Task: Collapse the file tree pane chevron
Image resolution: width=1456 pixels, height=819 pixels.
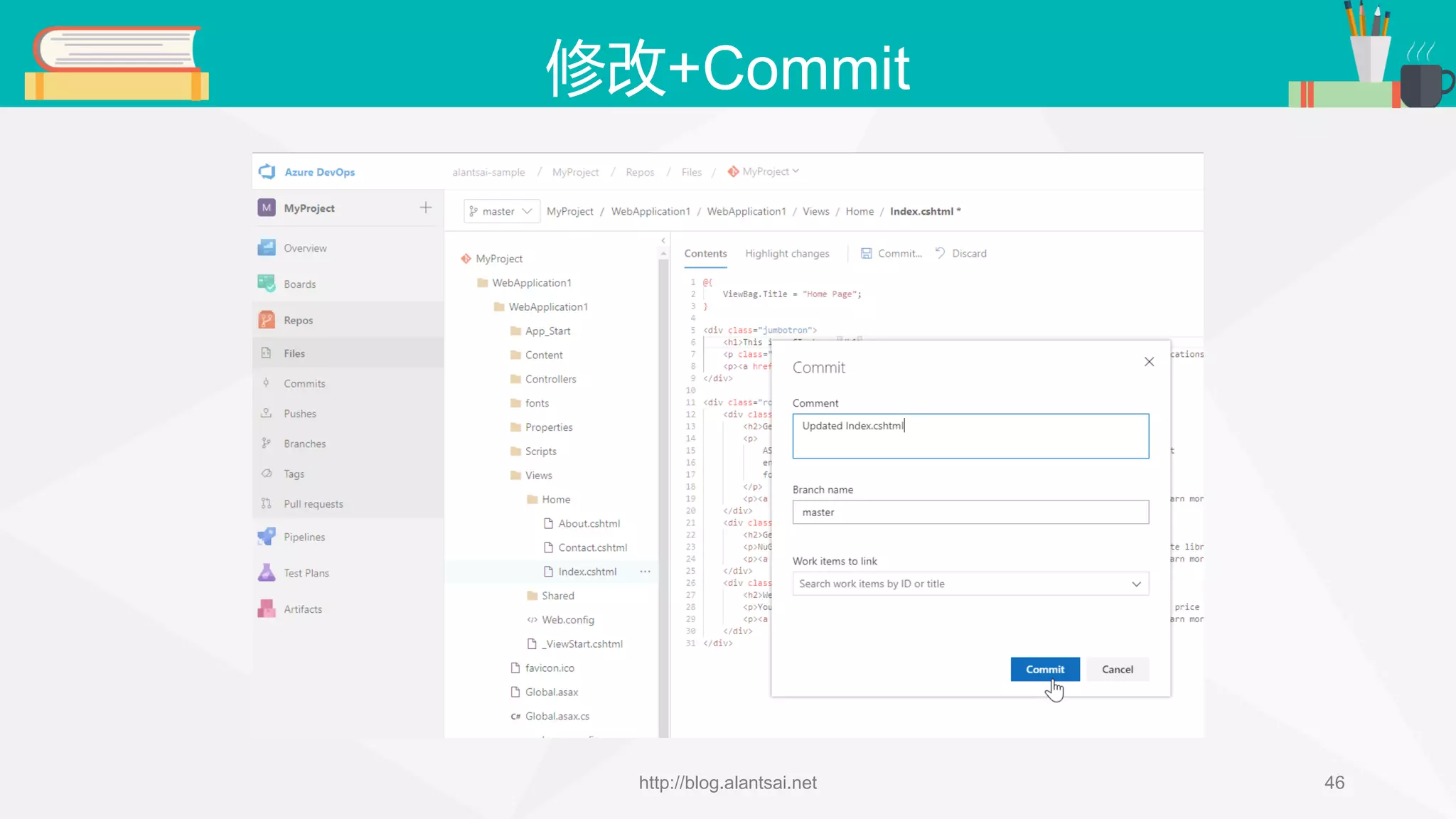Action: [x=663, y=240]
